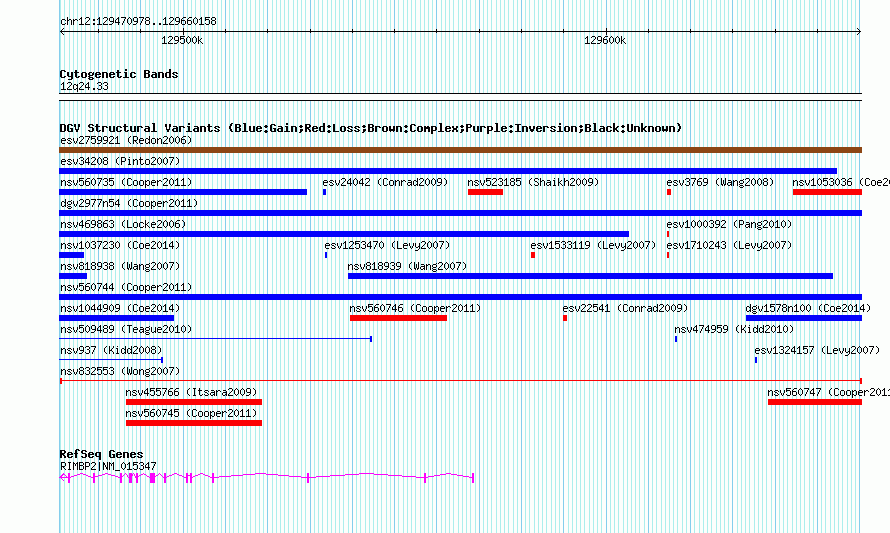
Task: Open nsv523185 (Shaikh2009) label
Action: 533,182
